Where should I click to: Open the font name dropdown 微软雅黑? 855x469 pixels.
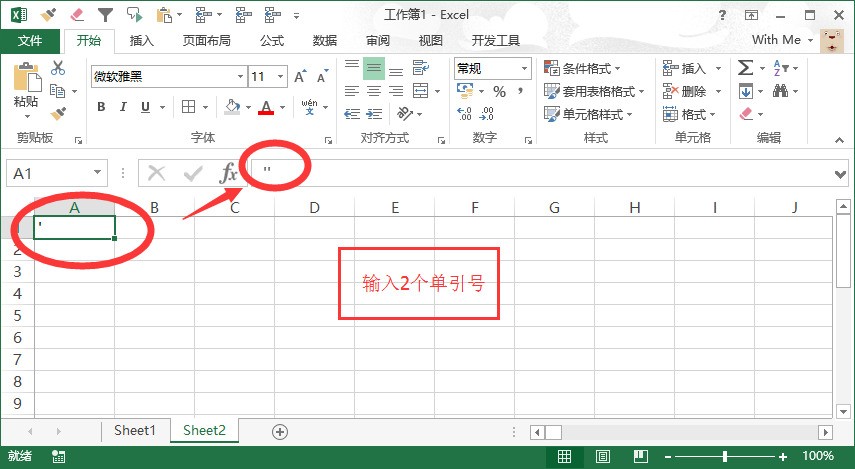pos(240,77)
